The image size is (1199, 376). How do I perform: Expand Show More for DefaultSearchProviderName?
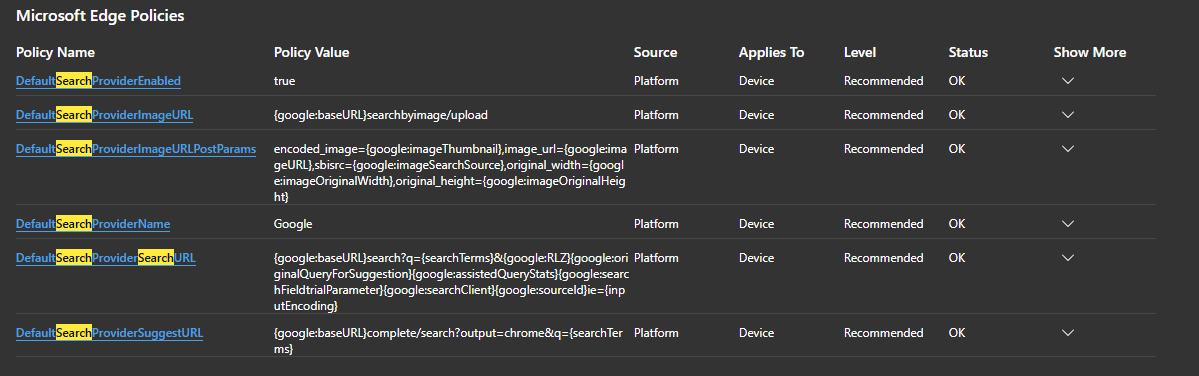[1068, 224]
